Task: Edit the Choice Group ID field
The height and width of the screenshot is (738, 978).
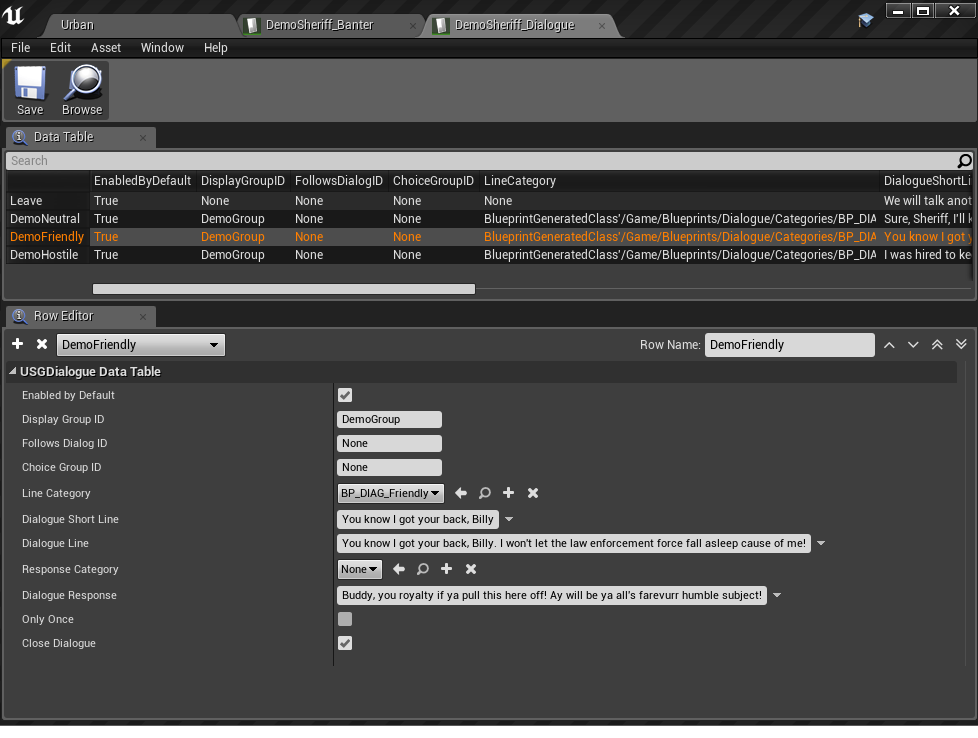Action: pos(389,467)
